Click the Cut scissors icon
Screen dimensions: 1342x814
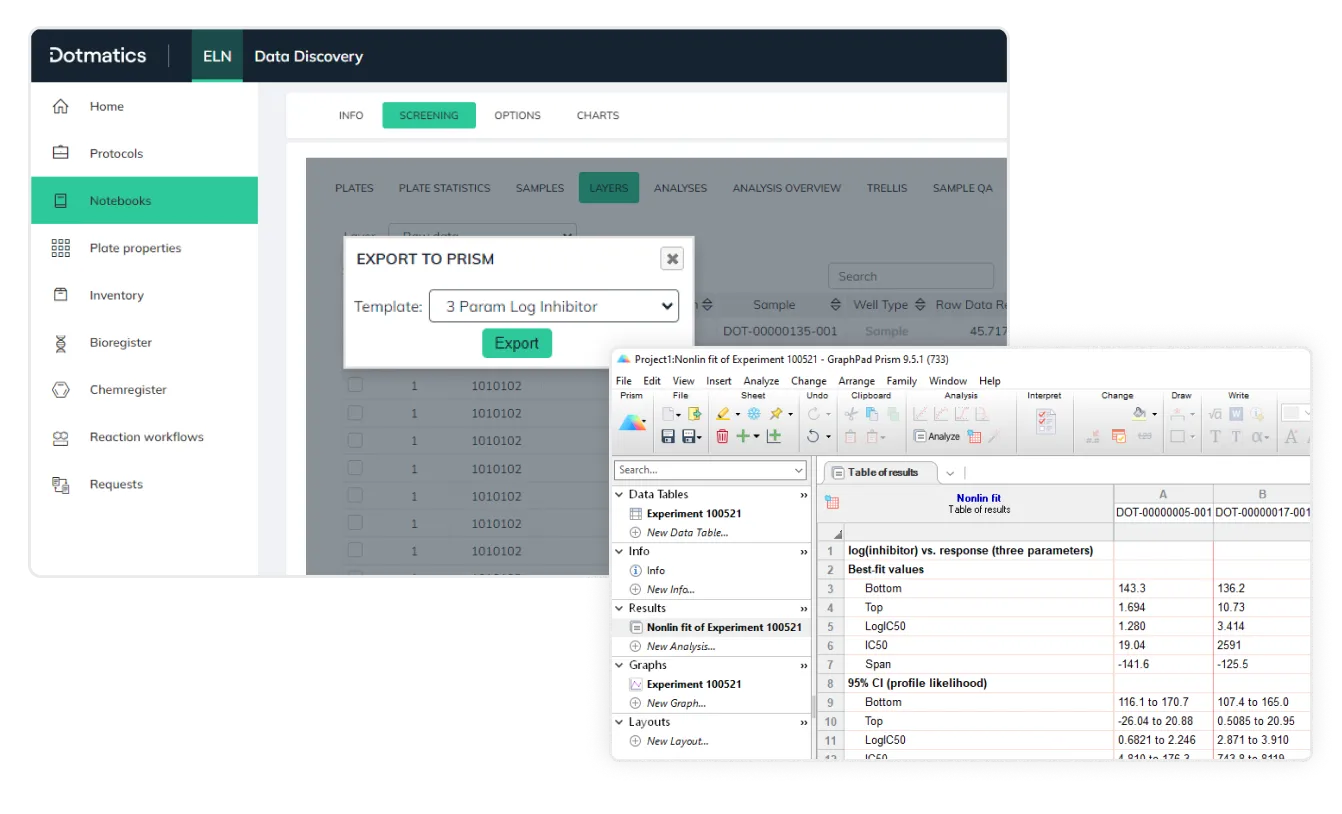coord(850,413)
